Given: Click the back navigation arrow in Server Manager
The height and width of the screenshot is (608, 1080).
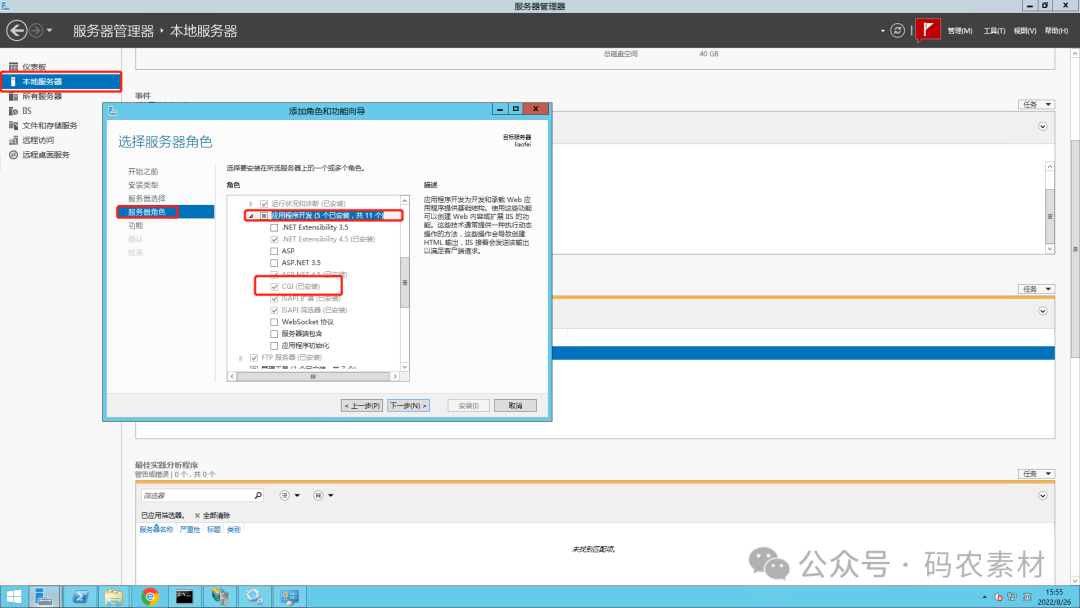Looking at the screenshot, I should point(17,30).
